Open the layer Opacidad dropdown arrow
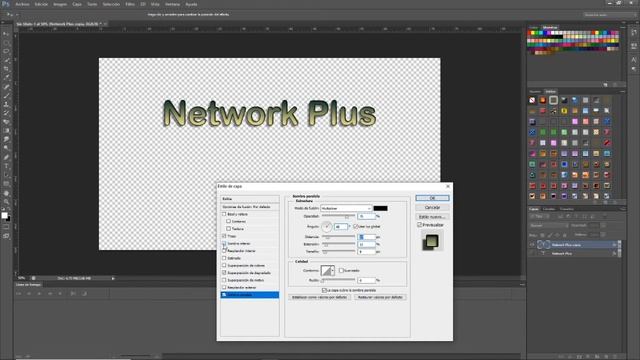This screenshot has width=640, height=360. pos(603,225)
